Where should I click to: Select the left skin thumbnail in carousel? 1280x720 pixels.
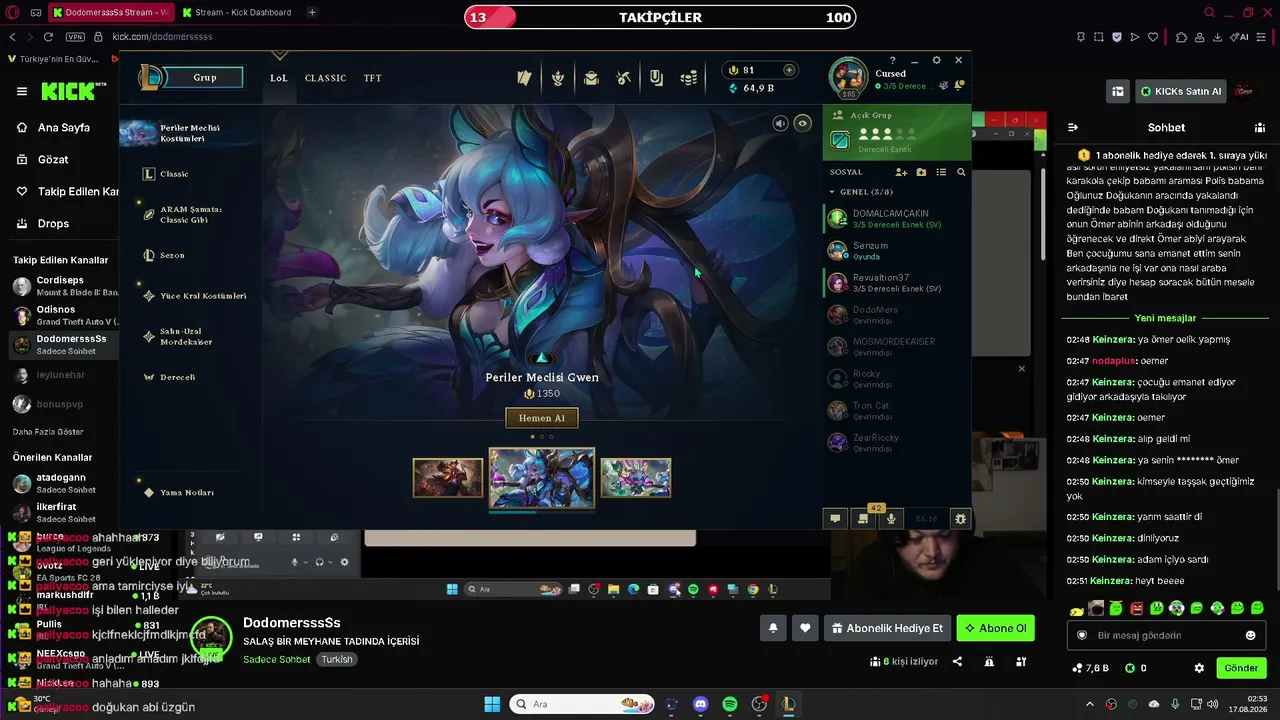pos(448,478)
